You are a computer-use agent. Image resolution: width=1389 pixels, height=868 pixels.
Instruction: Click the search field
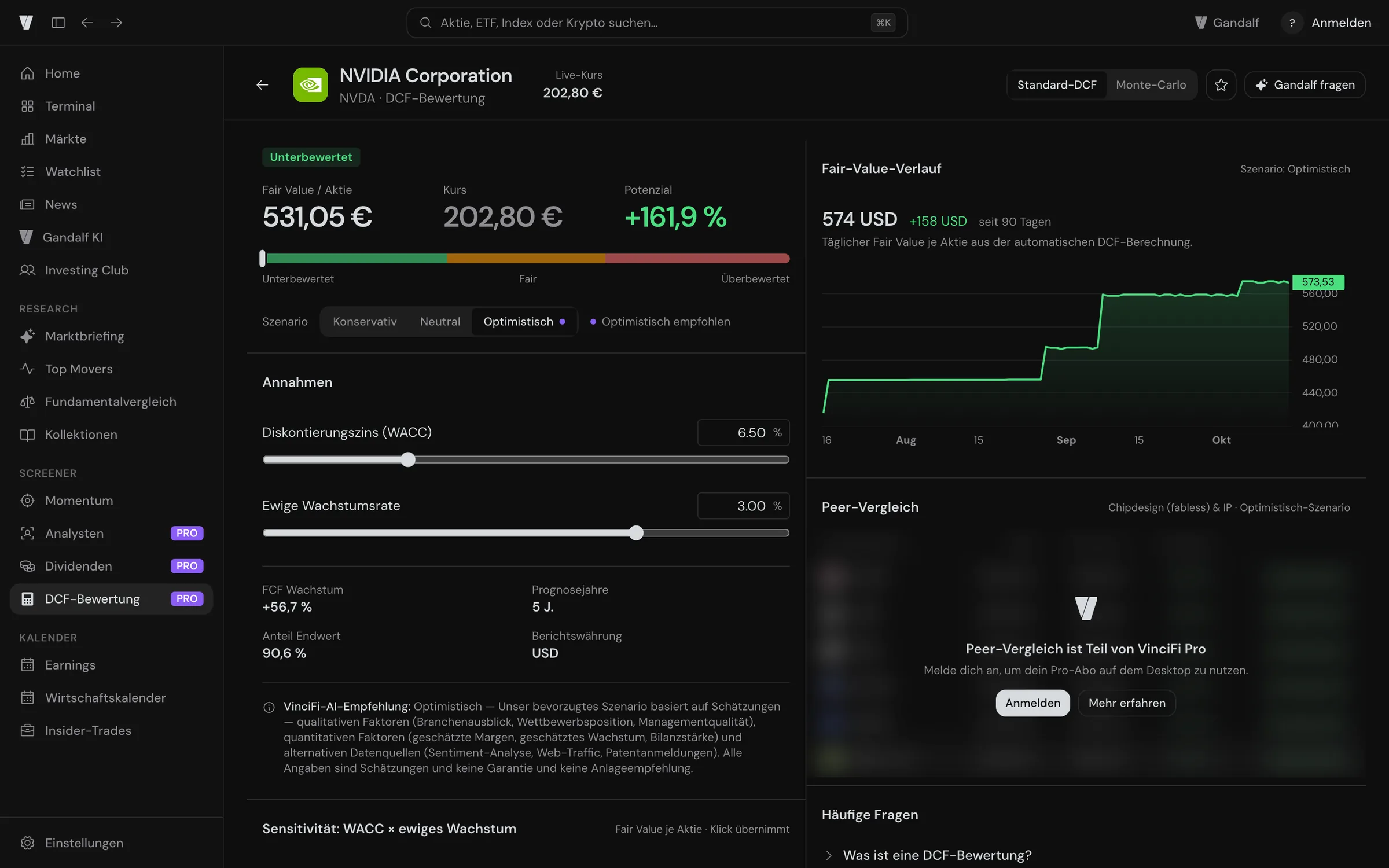pos(657,23)
